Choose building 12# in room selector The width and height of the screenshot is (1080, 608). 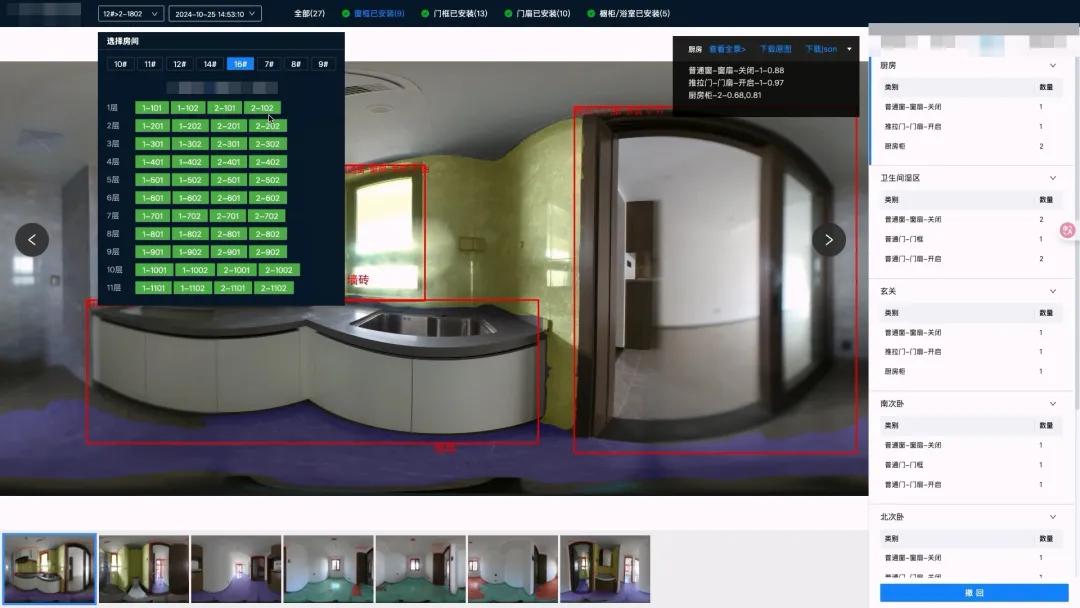pyautogui.click(x=179, y=64)
